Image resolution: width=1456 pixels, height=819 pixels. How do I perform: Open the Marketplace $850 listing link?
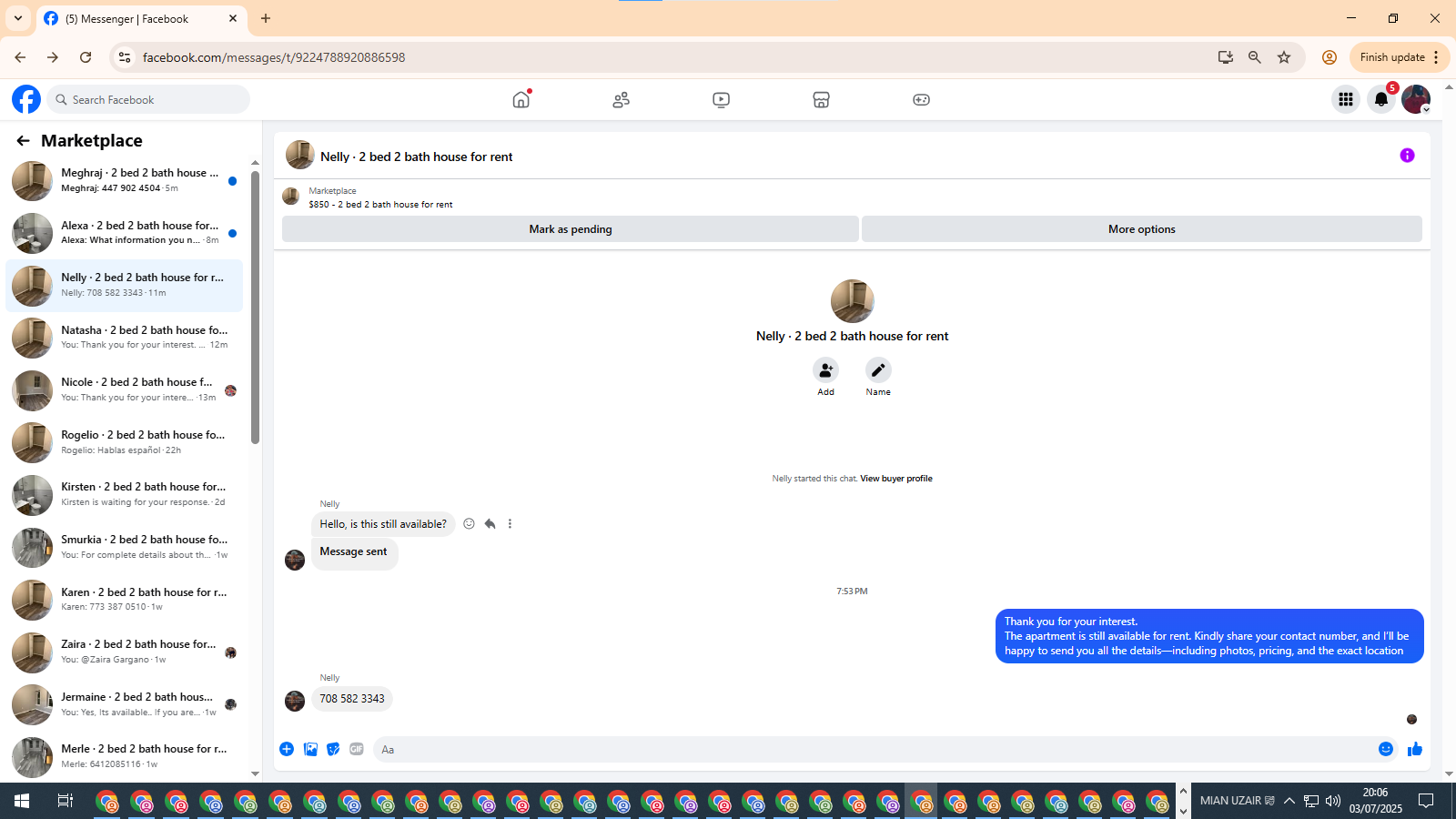click(x=380, y=205)
